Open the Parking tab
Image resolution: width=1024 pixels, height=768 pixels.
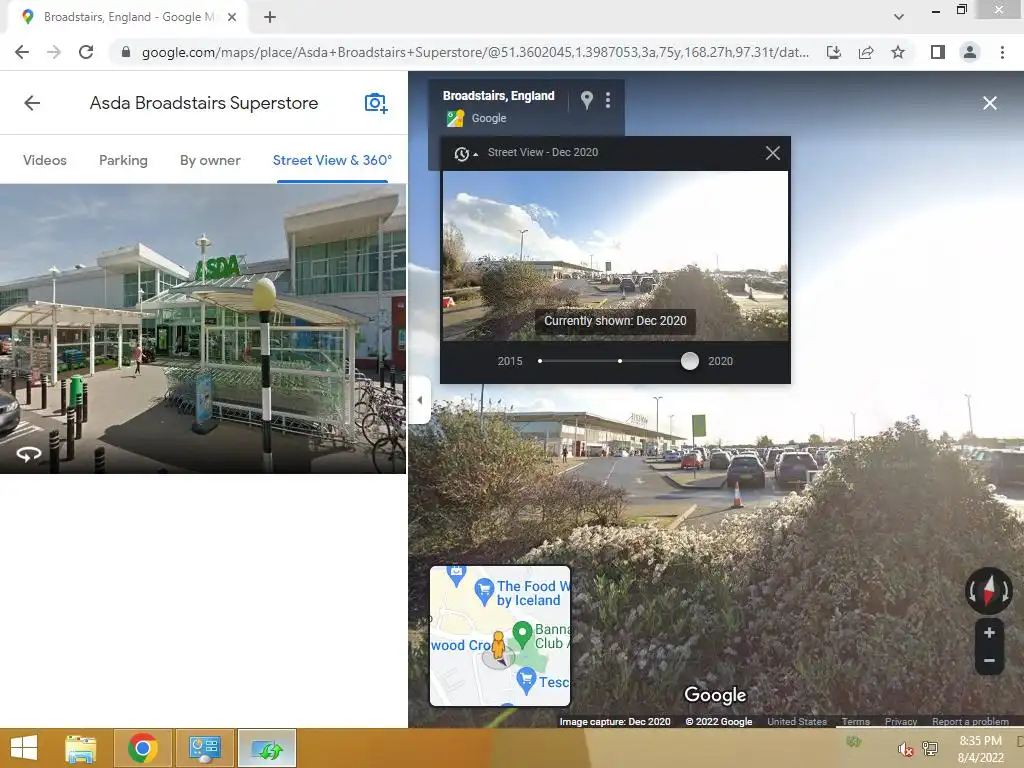(123, 160)
